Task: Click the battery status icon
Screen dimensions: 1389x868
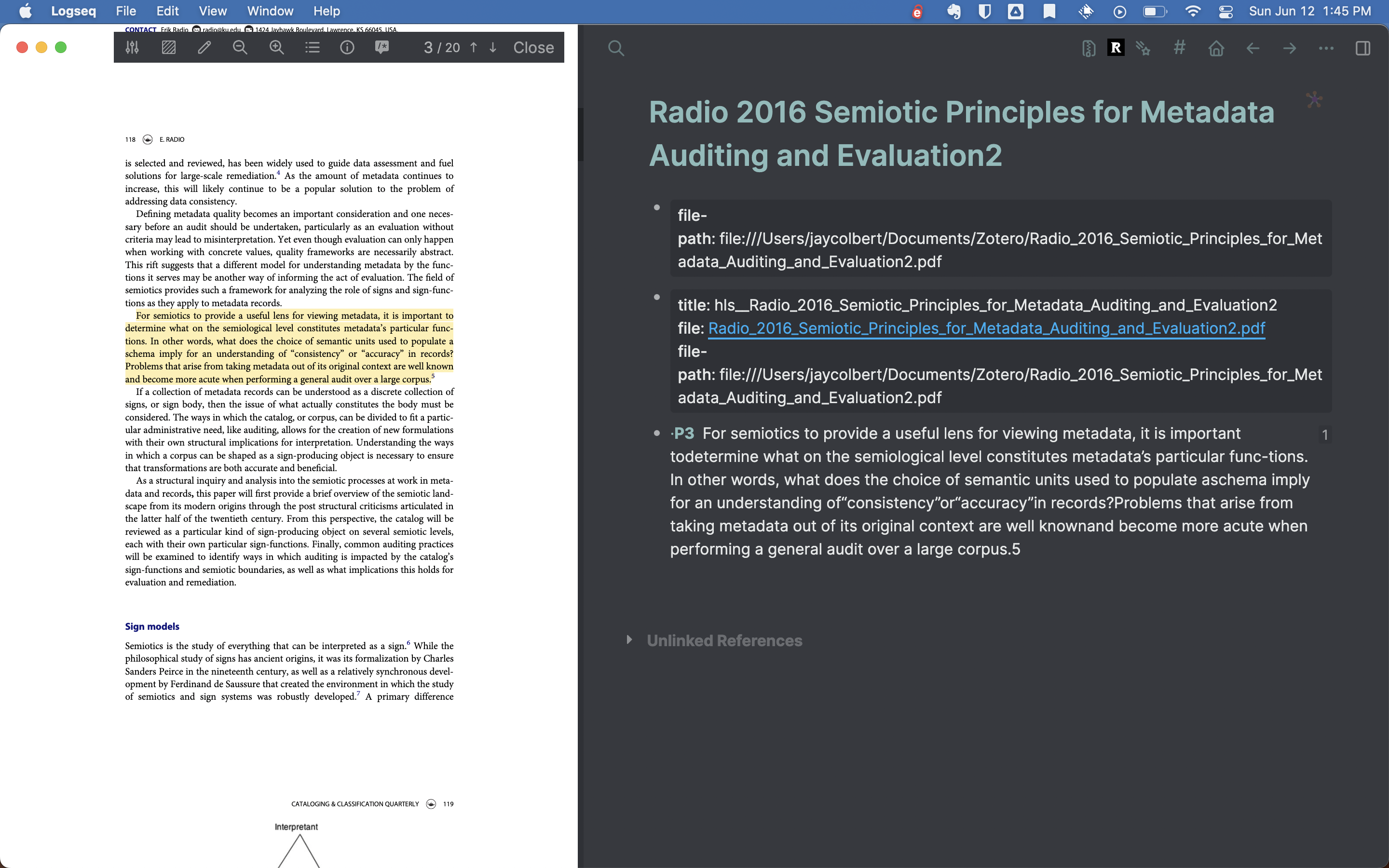Action: 1155,11
